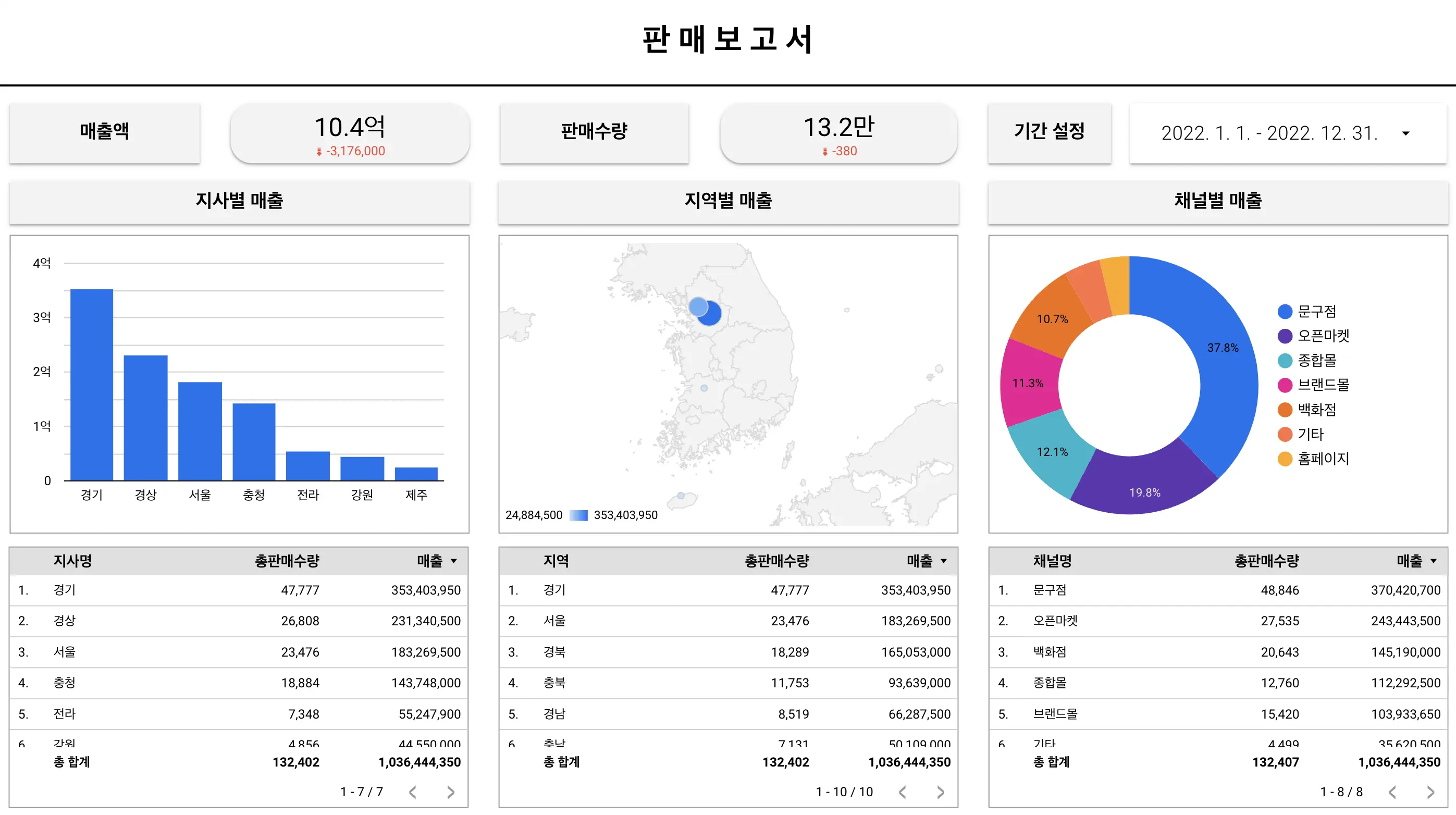The image size is (1456, 815).
Task: Click the blue gradient legend on the map
Action: tap(578, 515)
